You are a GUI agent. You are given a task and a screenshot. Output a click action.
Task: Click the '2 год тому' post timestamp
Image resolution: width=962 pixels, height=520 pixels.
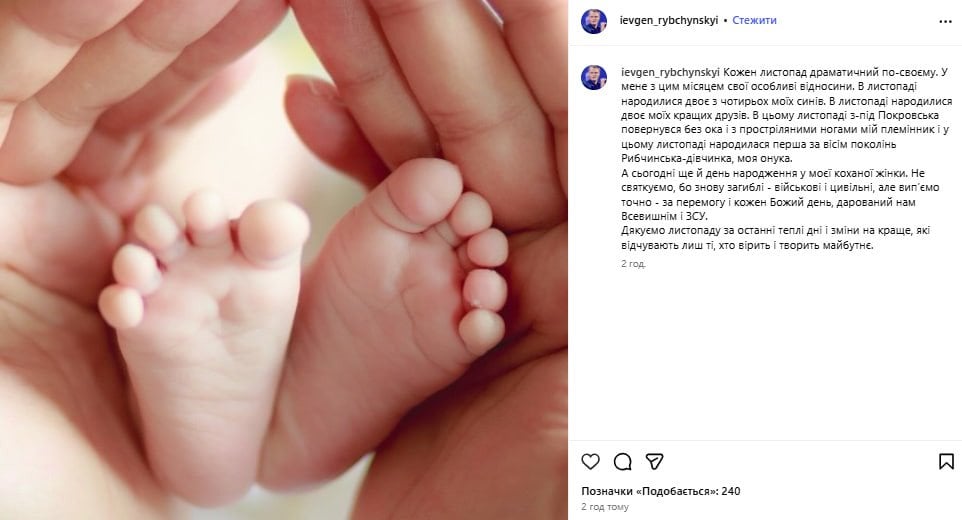coord(605,507)
